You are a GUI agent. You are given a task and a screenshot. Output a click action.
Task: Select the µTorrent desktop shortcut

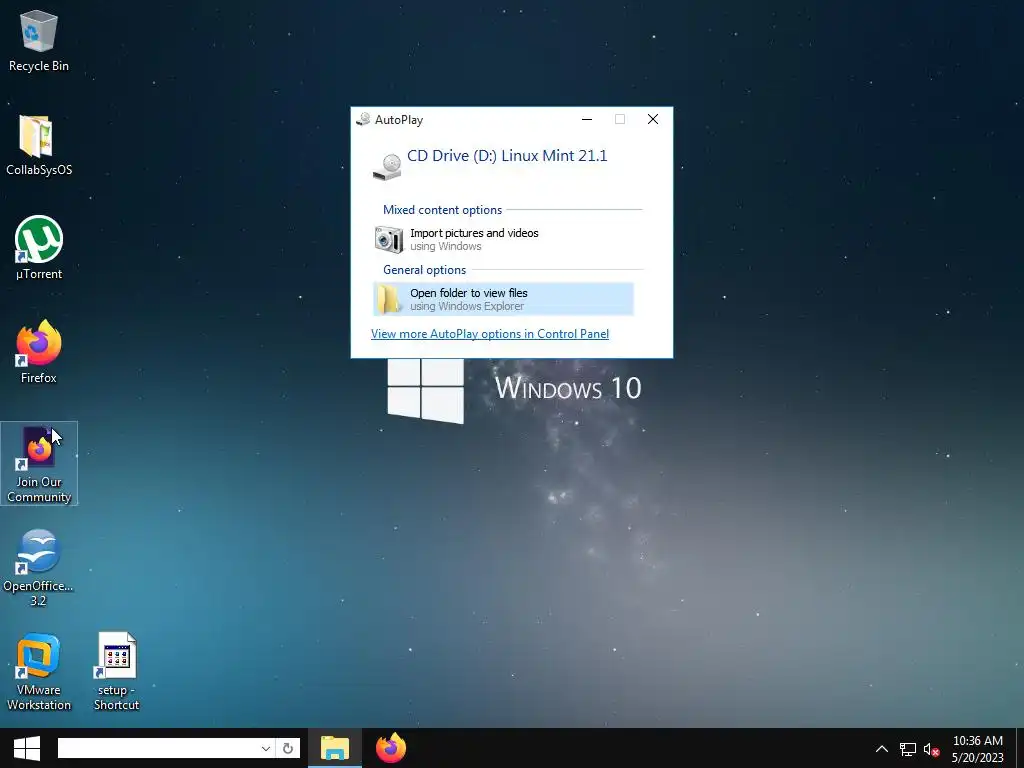click(x=39, y=248)
